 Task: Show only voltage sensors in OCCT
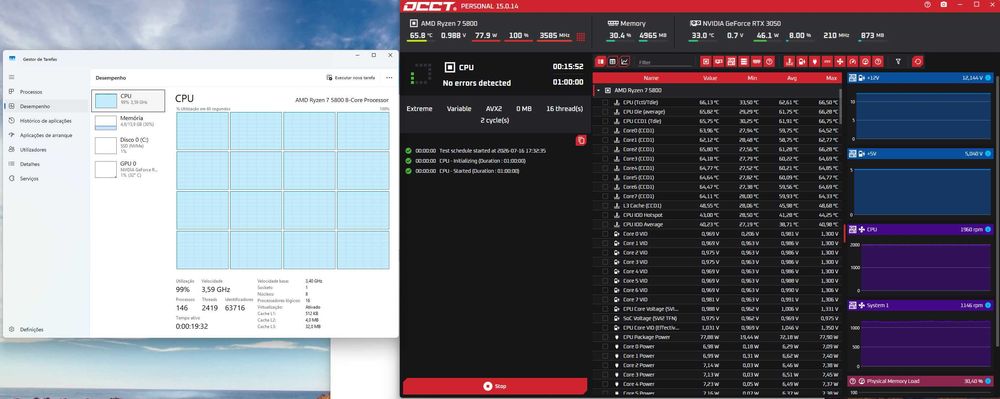pyautogui.click(x=802, y=61)
